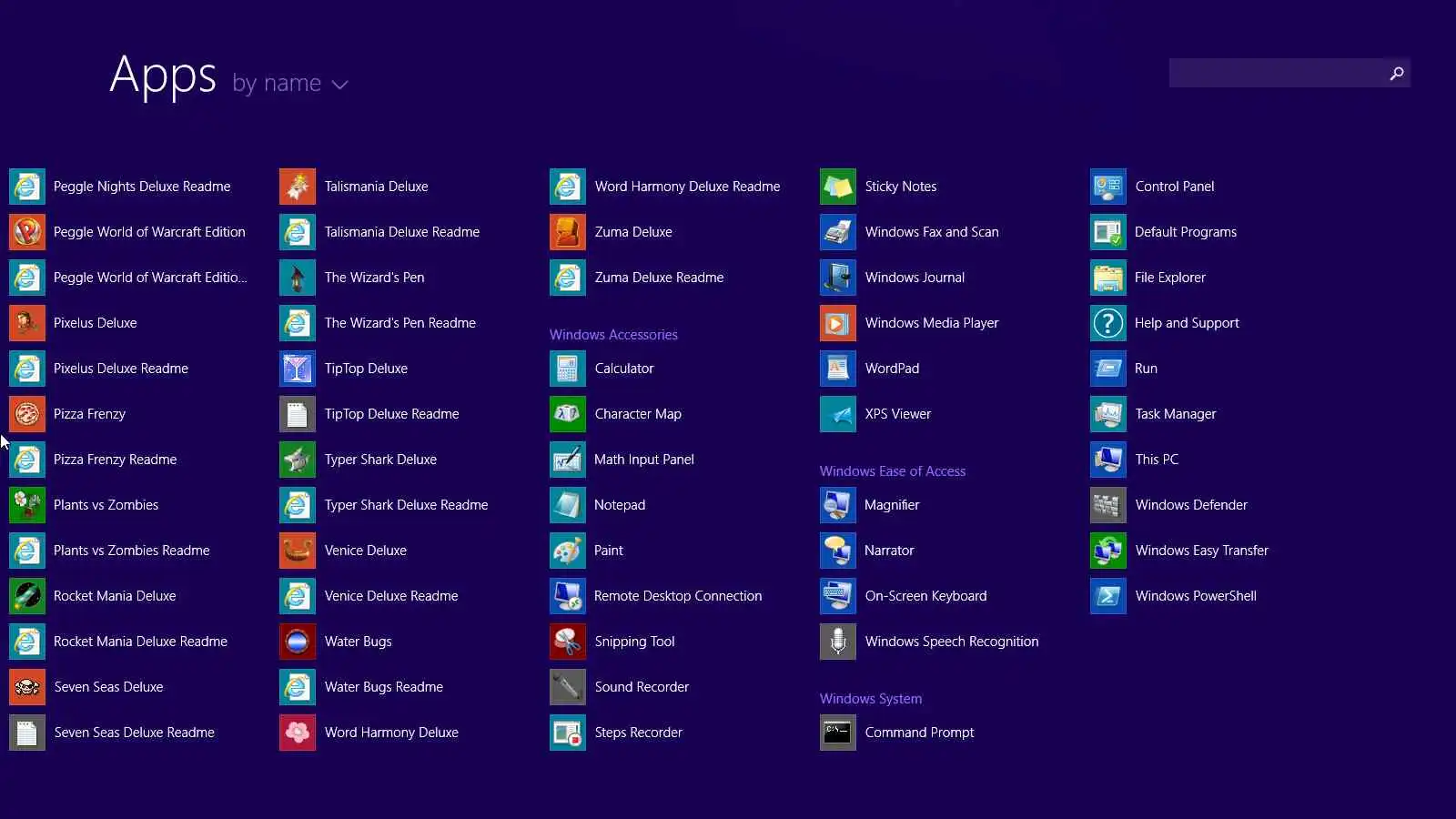Click 'Talismania Deluxe Readme' label
Screen dimensions: 1456x819
[x=402, y=232]
